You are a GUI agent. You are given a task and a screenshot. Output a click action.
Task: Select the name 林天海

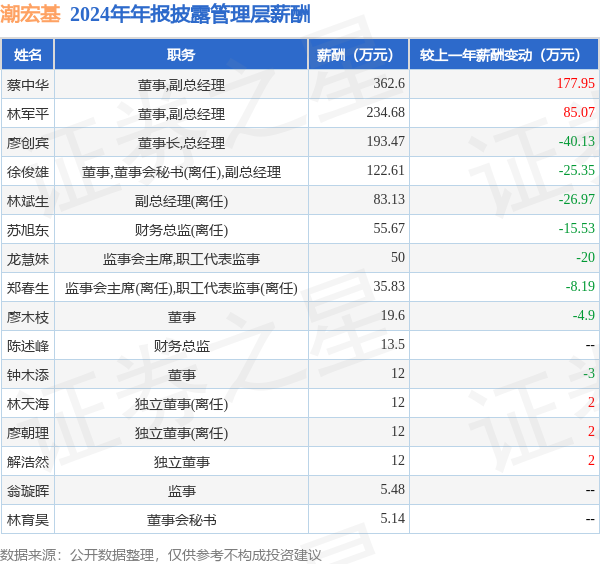[28, 404]
